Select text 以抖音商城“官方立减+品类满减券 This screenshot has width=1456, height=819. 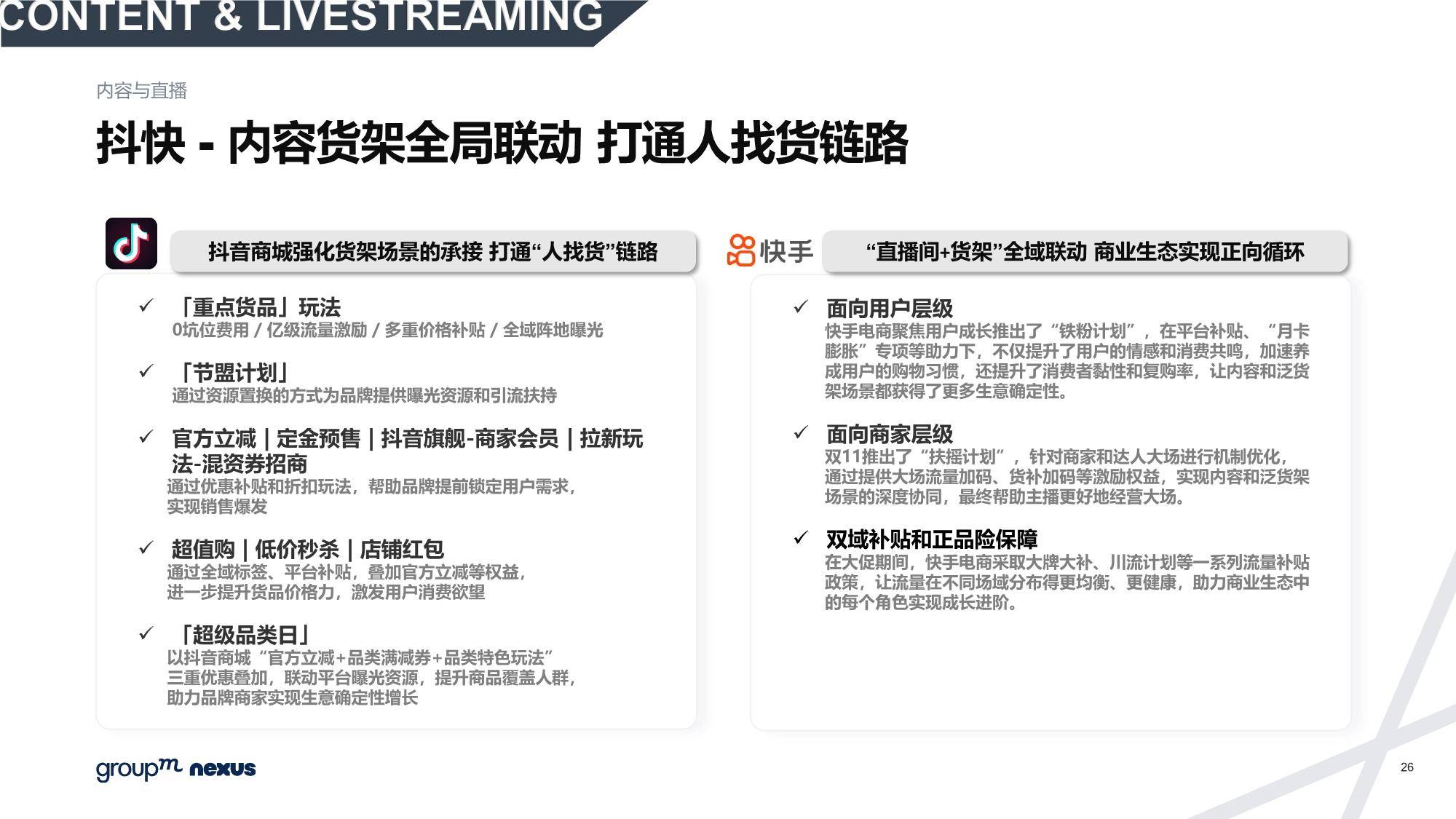point(360,658)
